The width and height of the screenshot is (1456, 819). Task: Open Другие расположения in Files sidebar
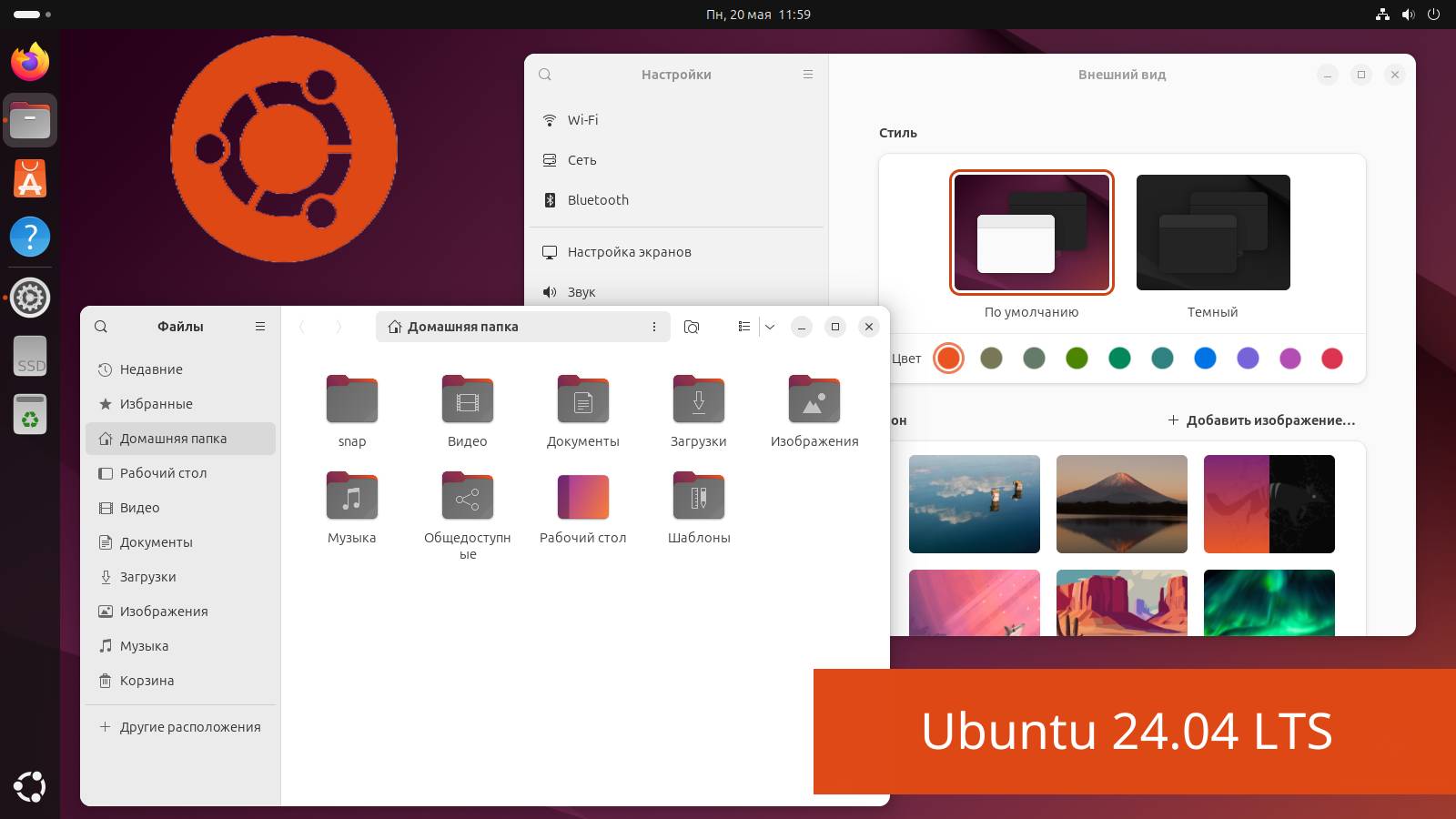point(180,727)
